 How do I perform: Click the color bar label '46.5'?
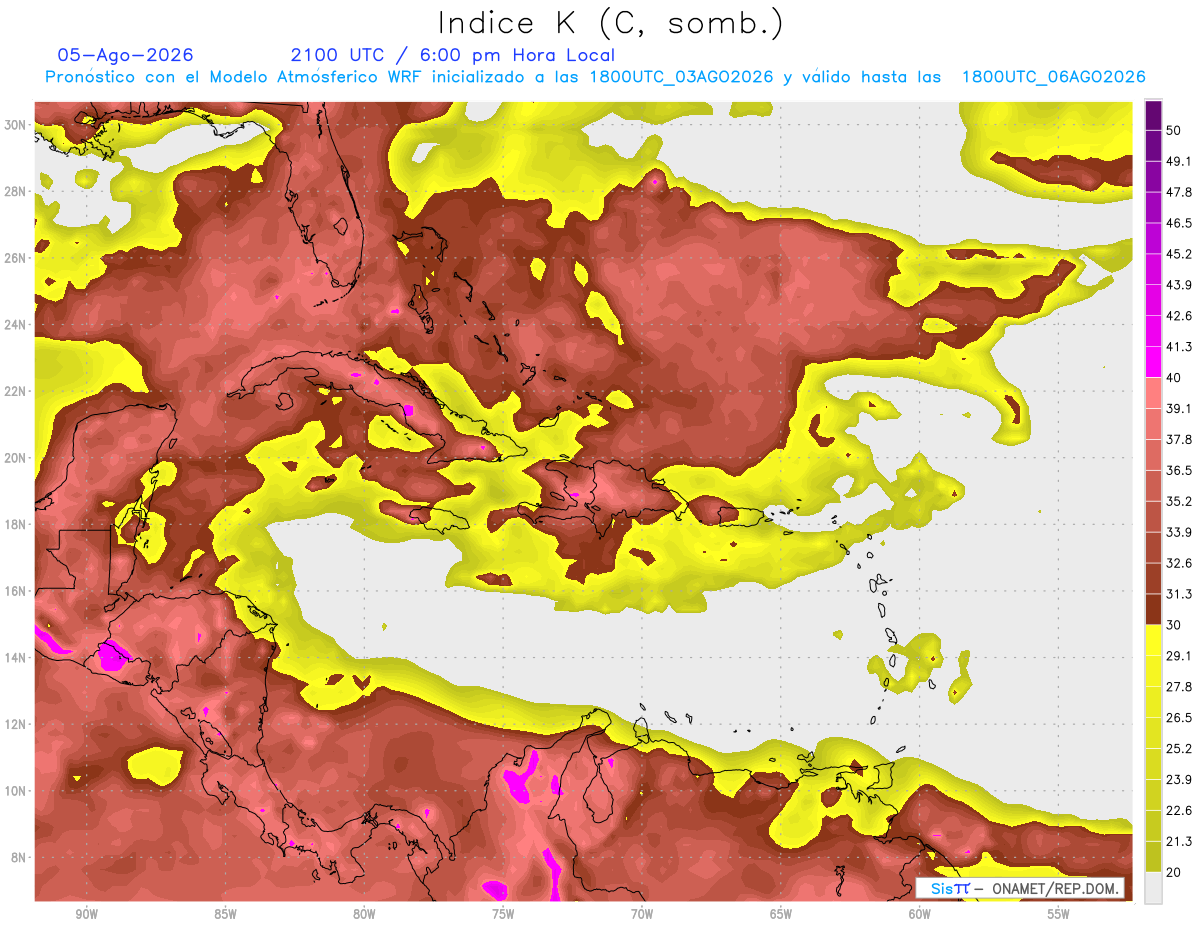tap(1179, 223)
